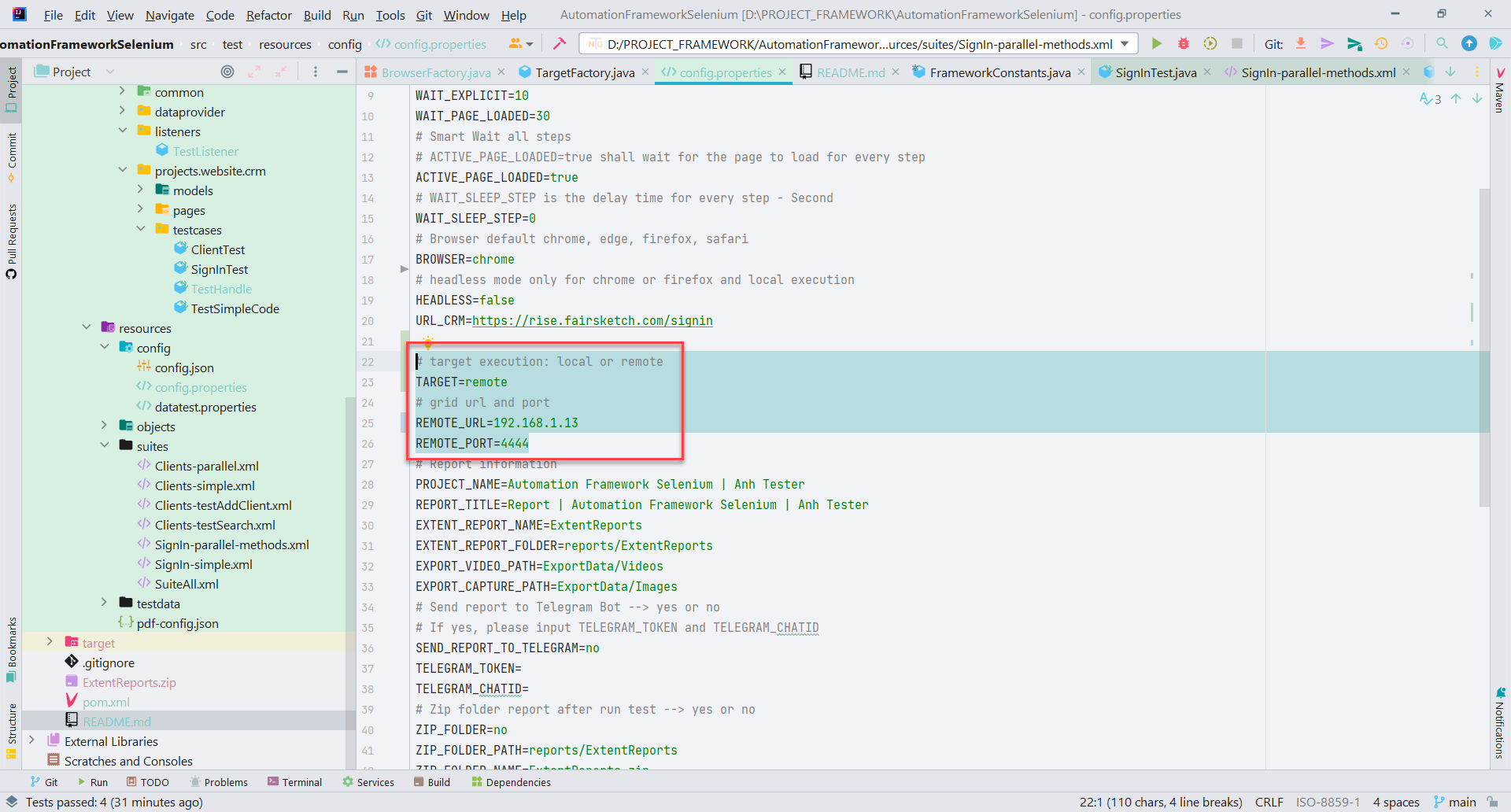Click the rise.fairsketch.com signin URL
This screenshot has height=812, width=1511.
coord(593,320)
